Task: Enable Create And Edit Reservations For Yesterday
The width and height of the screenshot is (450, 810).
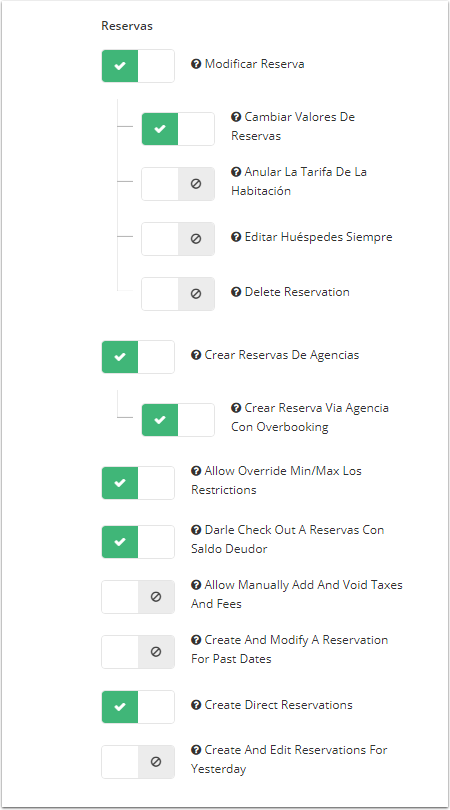Action: [x=138, y=762]
